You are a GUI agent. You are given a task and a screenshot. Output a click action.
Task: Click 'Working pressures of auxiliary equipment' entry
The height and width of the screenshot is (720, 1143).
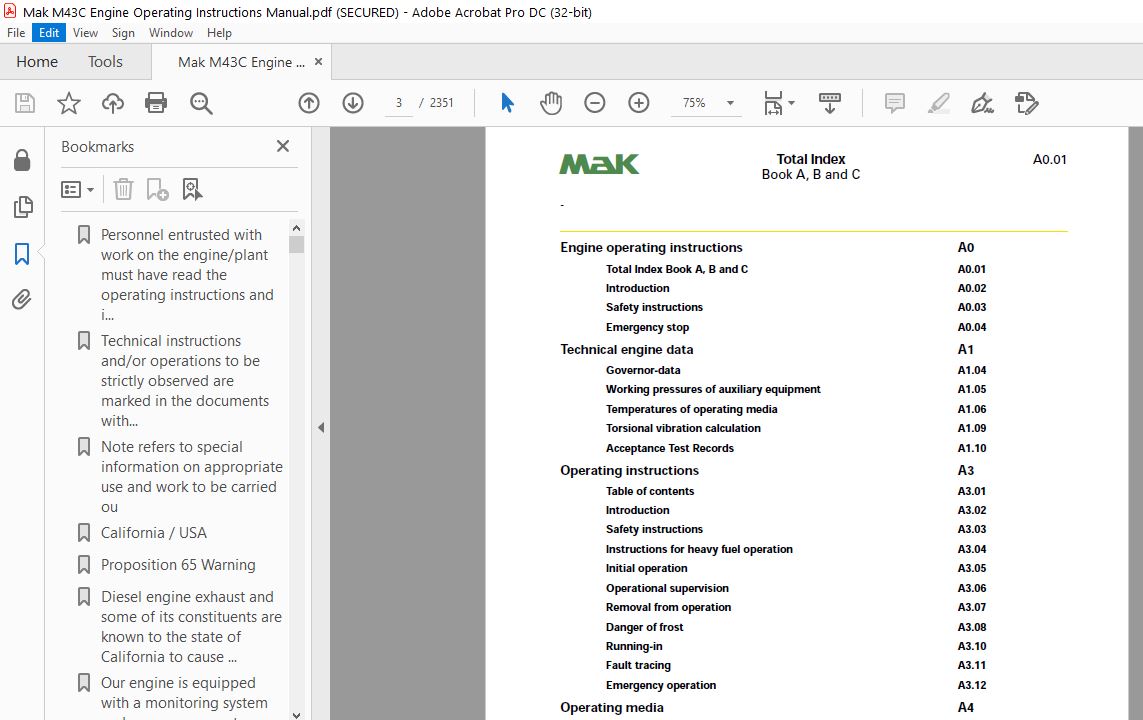[x=713, y=389]
